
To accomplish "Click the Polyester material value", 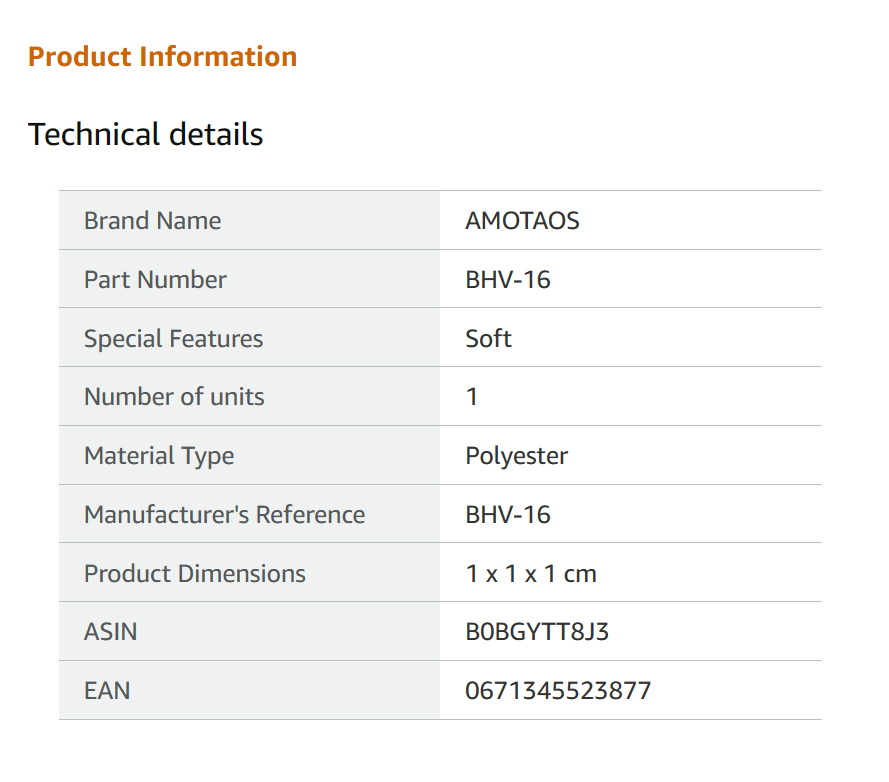I will (516, 456).
